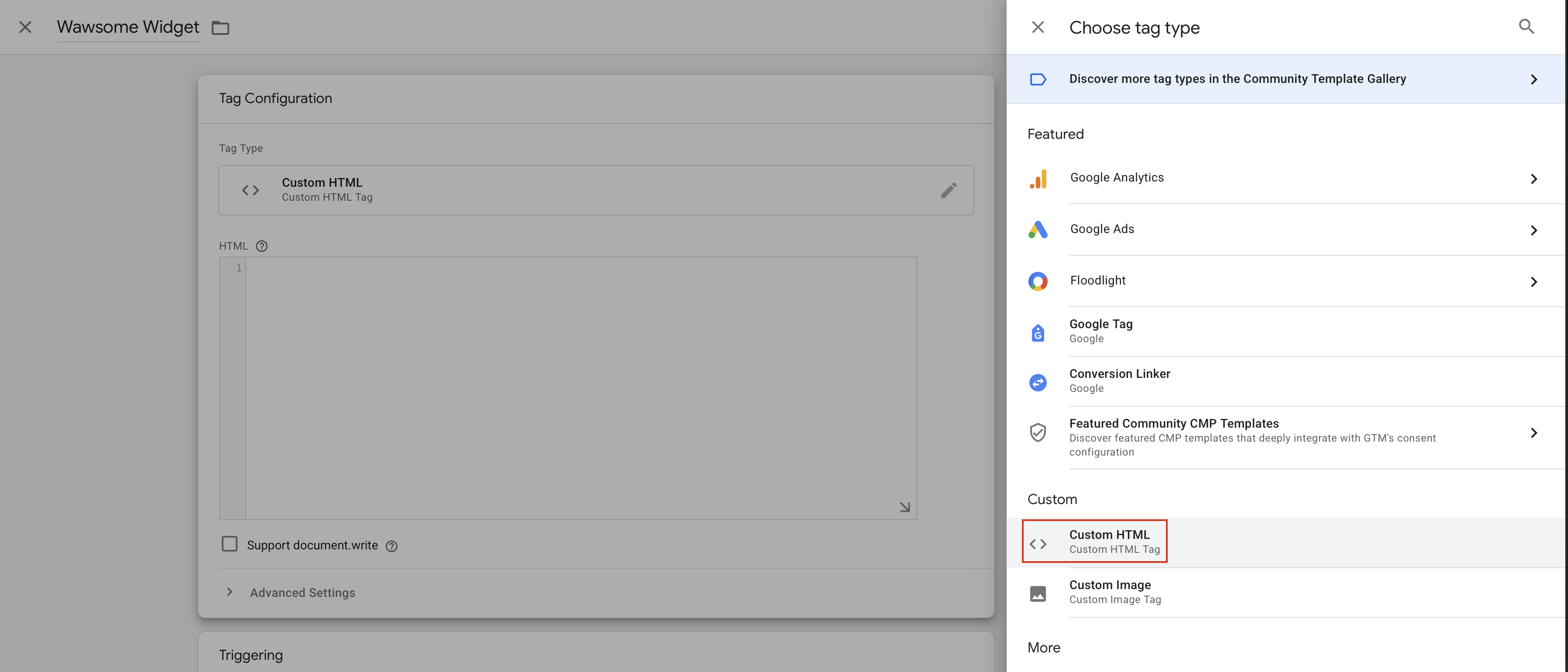
Task: Expand Floodlight tag options chevron
Action: pyautogui.click(x=1534, y=282)
